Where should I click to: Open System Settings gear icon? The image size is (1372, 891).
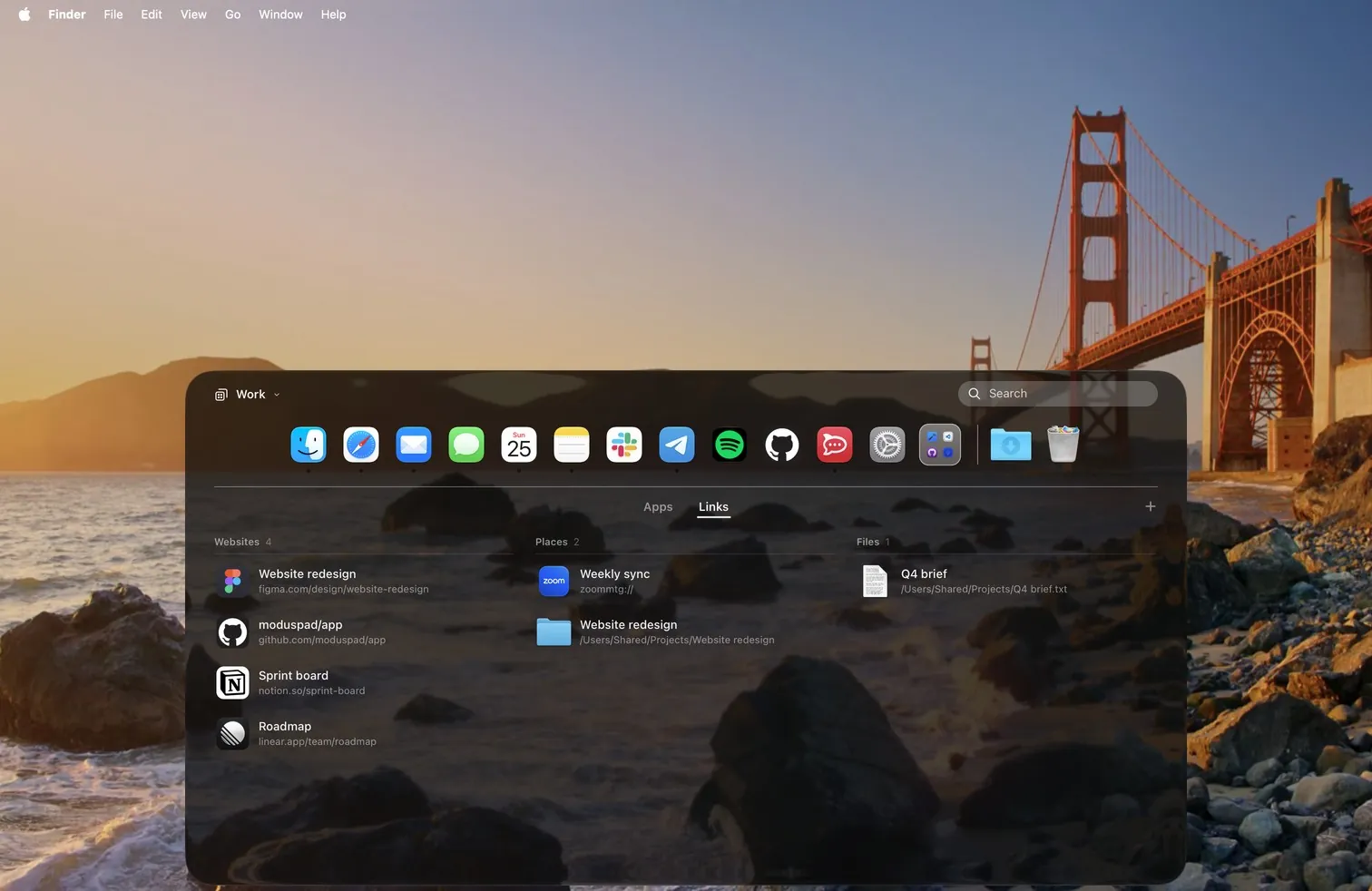887,445
